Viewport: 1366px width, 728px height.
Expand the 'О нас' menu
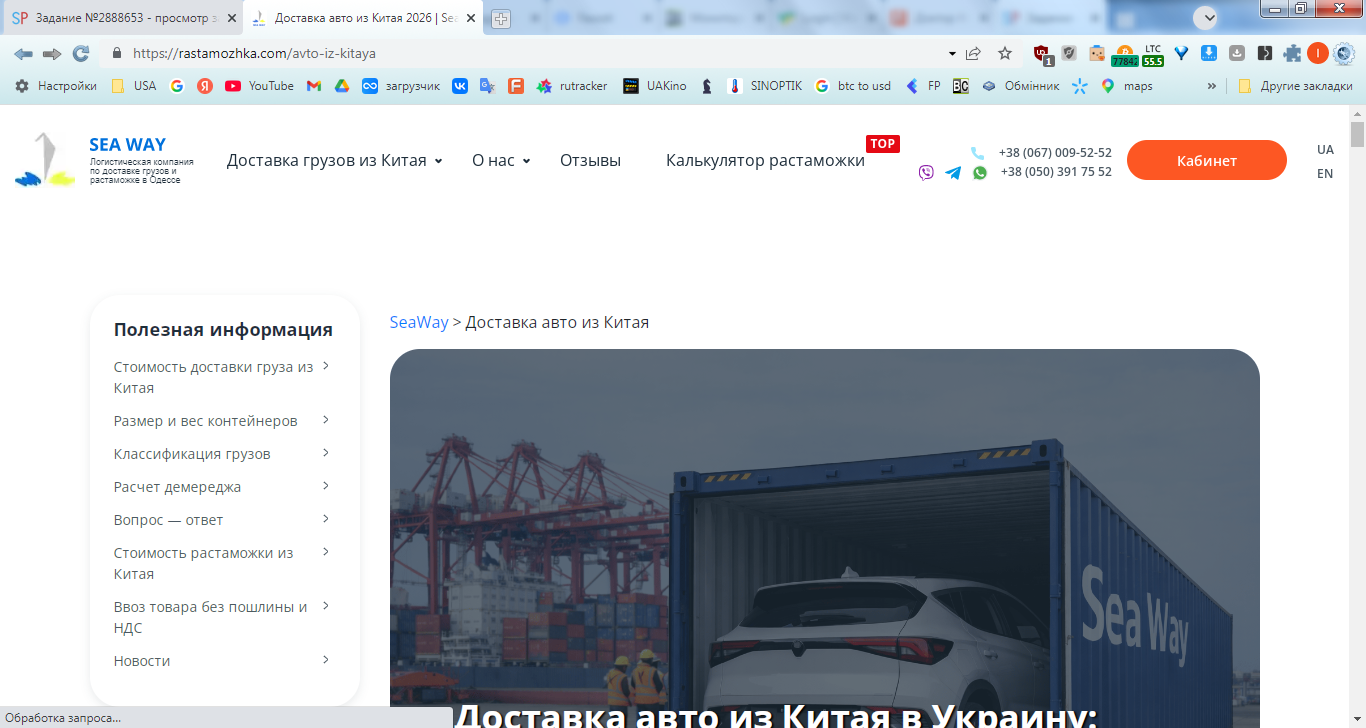click(501, 160)
